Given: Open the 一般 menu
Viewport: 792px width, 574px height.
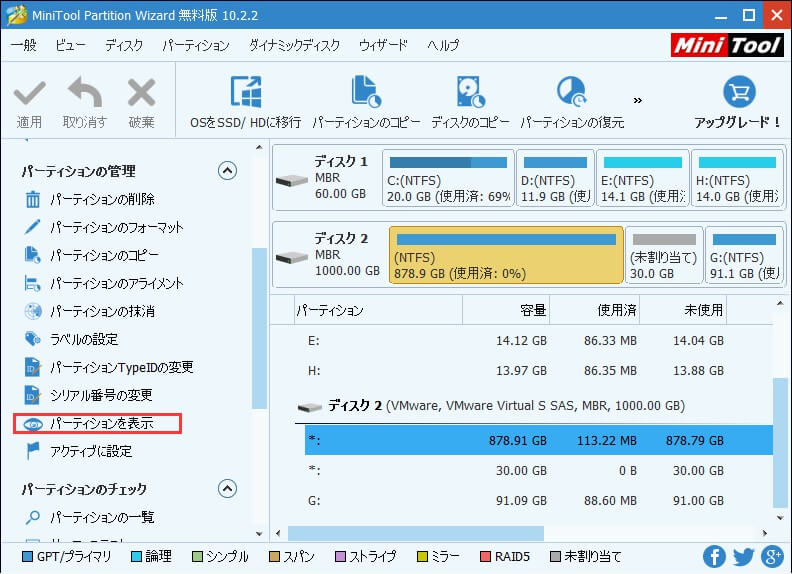Looking at the screenshot, I should click(x=24, y=45).
